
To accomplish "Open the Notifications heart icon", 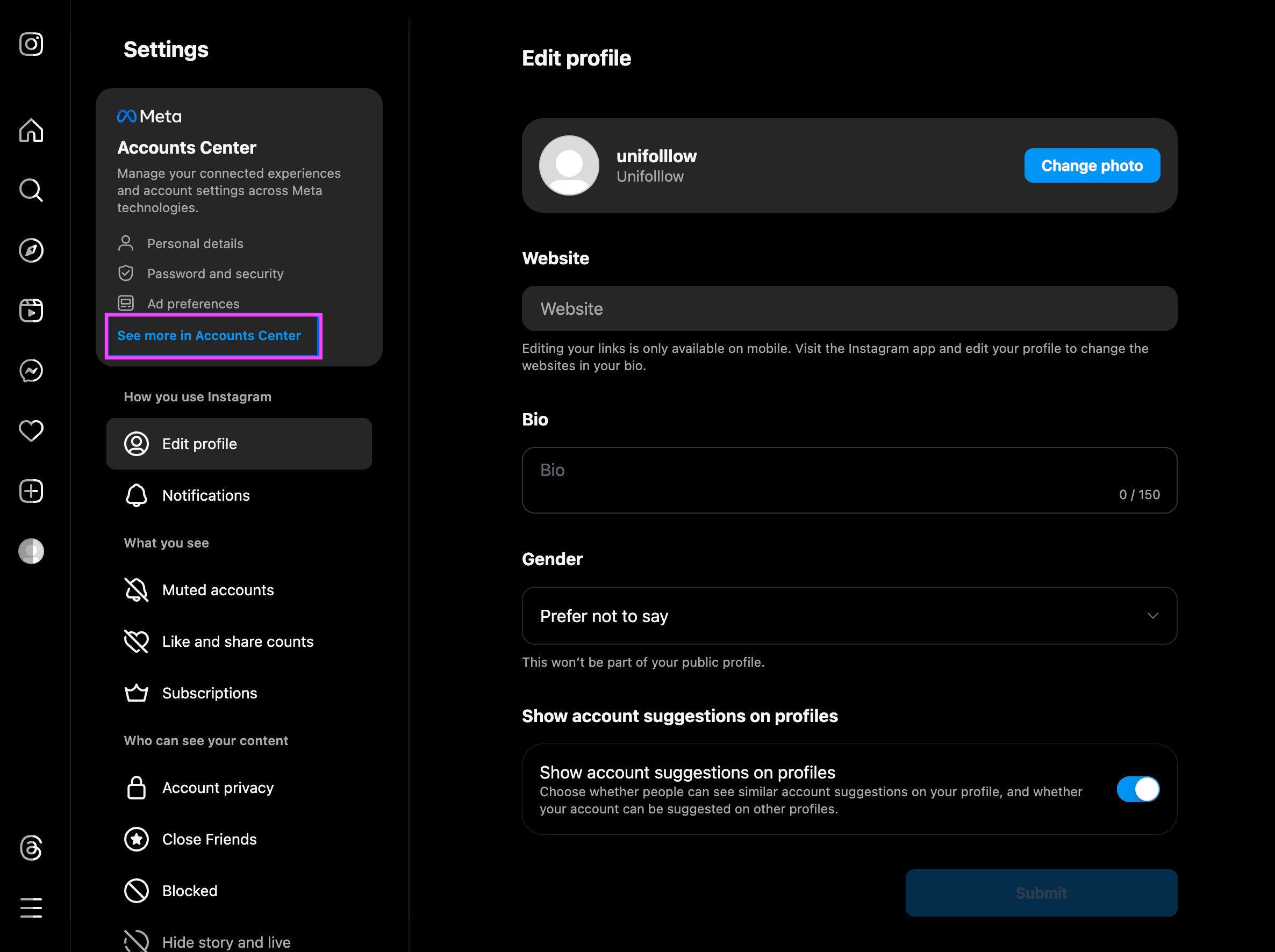I will tap(31, 431).
